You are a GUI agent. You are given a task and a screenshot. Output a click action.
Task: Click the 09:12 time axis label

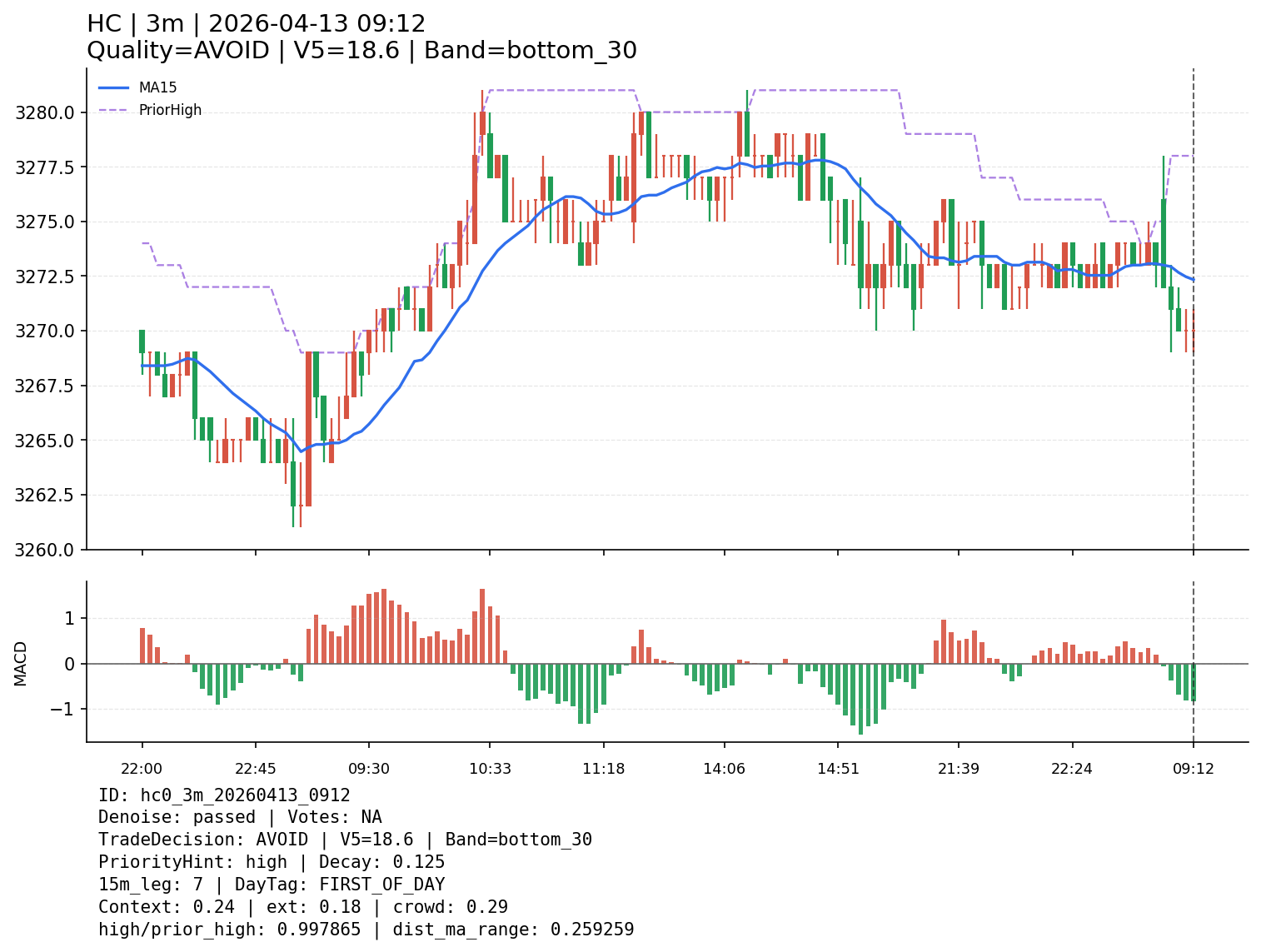(1194, 769)
